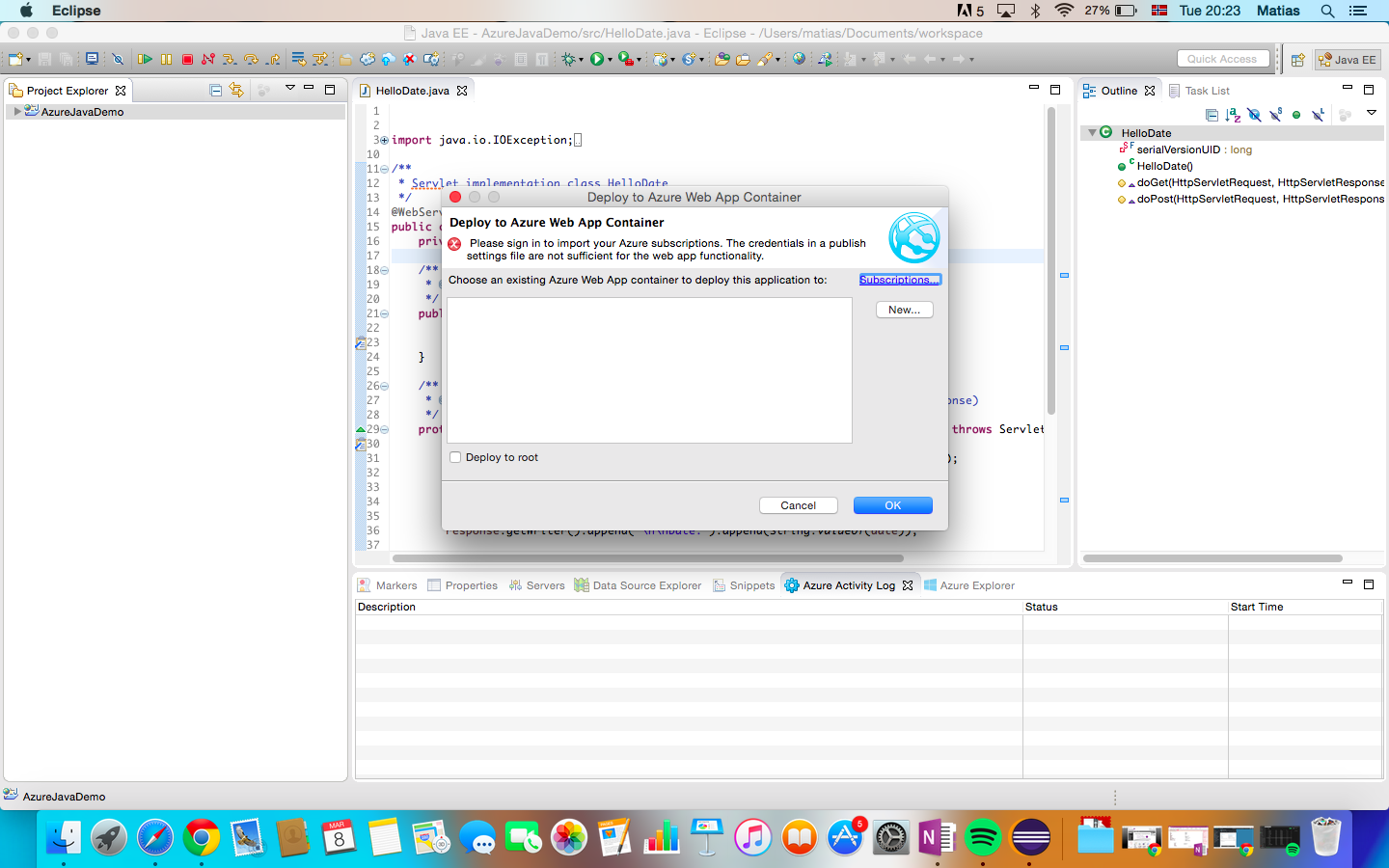Click the Suspend (pause) toolbar icon
Image resolution: width=1389 pixels, height=868 pixels.
point(166,59)
